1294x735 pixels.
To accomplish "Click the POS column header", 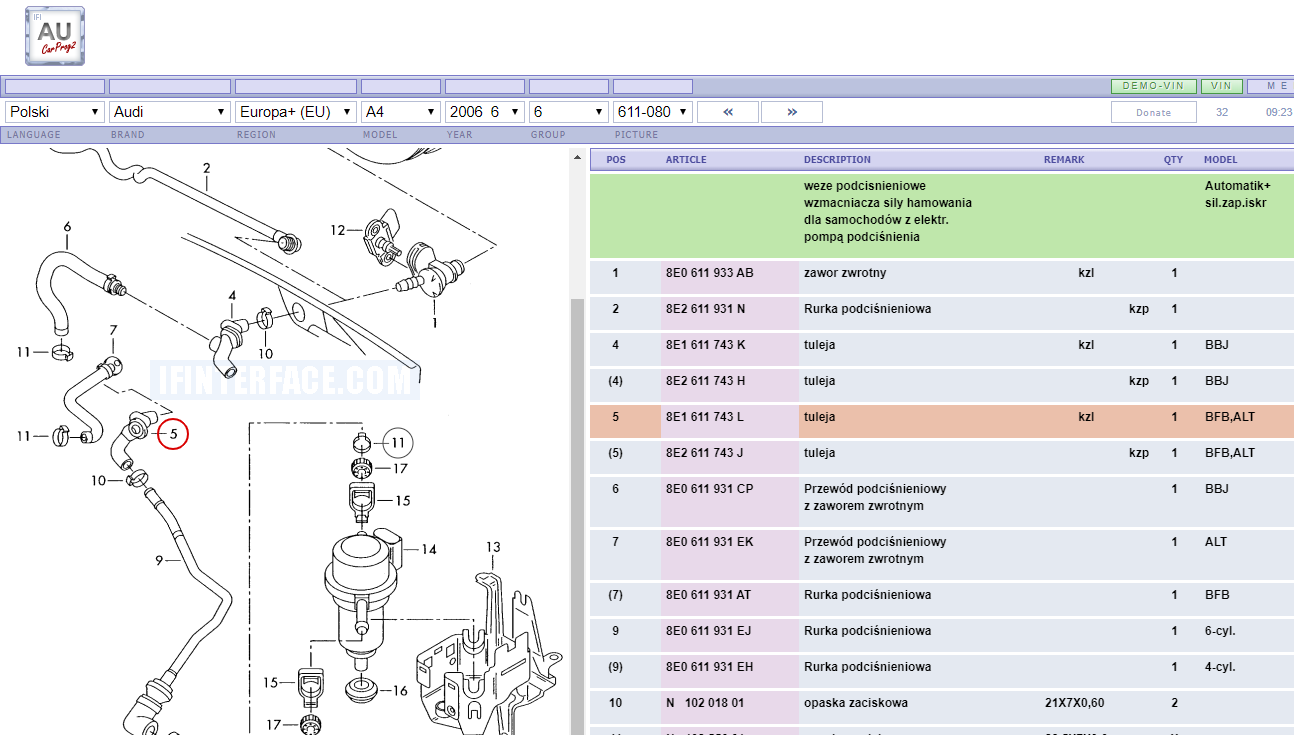I will 616,159.
